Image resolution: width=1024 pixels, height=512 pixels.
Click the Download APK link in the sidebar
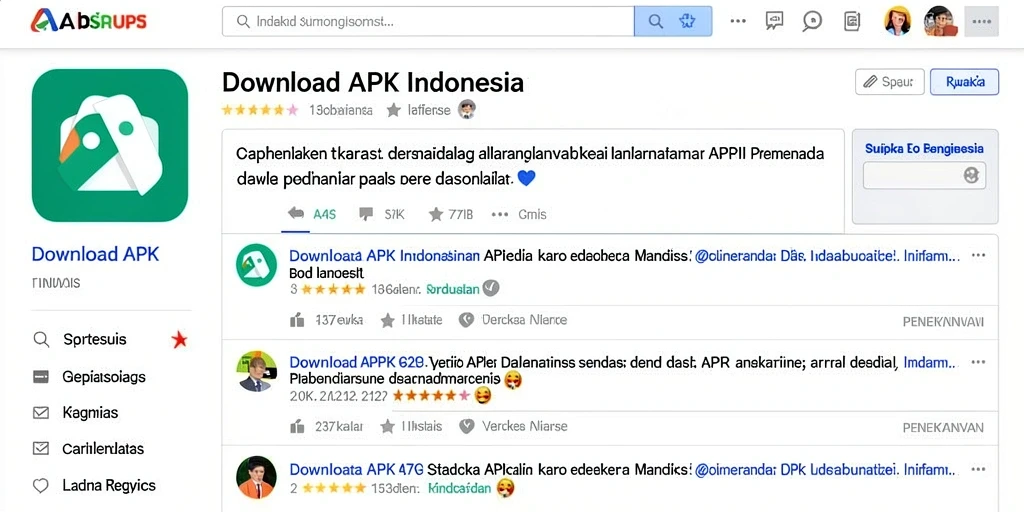pyautogui.click(x=95, y=254)
